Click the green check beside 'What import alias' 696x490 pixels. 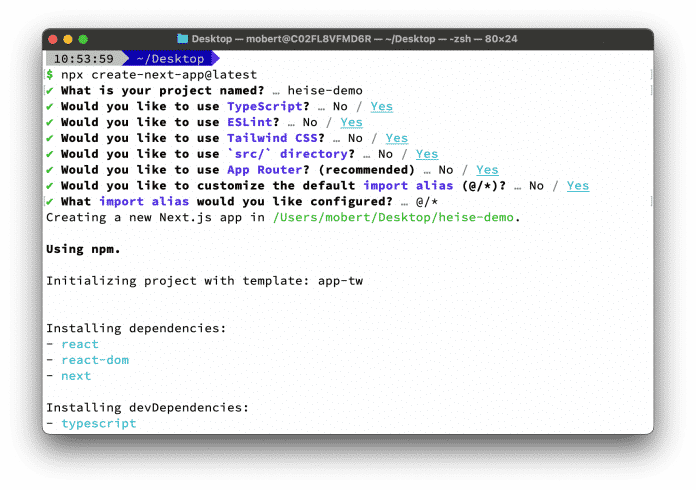[x=50, y=202]
